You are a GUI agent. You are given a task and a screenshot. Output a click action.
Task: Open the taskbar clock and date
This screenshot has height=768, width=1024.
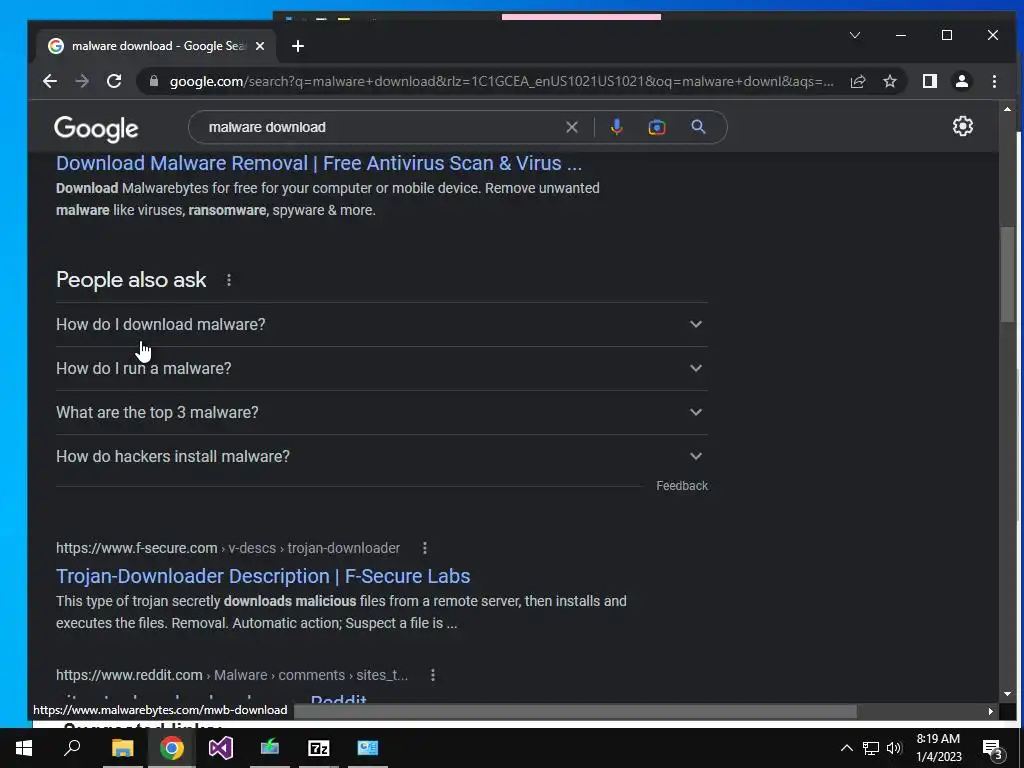coord(938,748)
